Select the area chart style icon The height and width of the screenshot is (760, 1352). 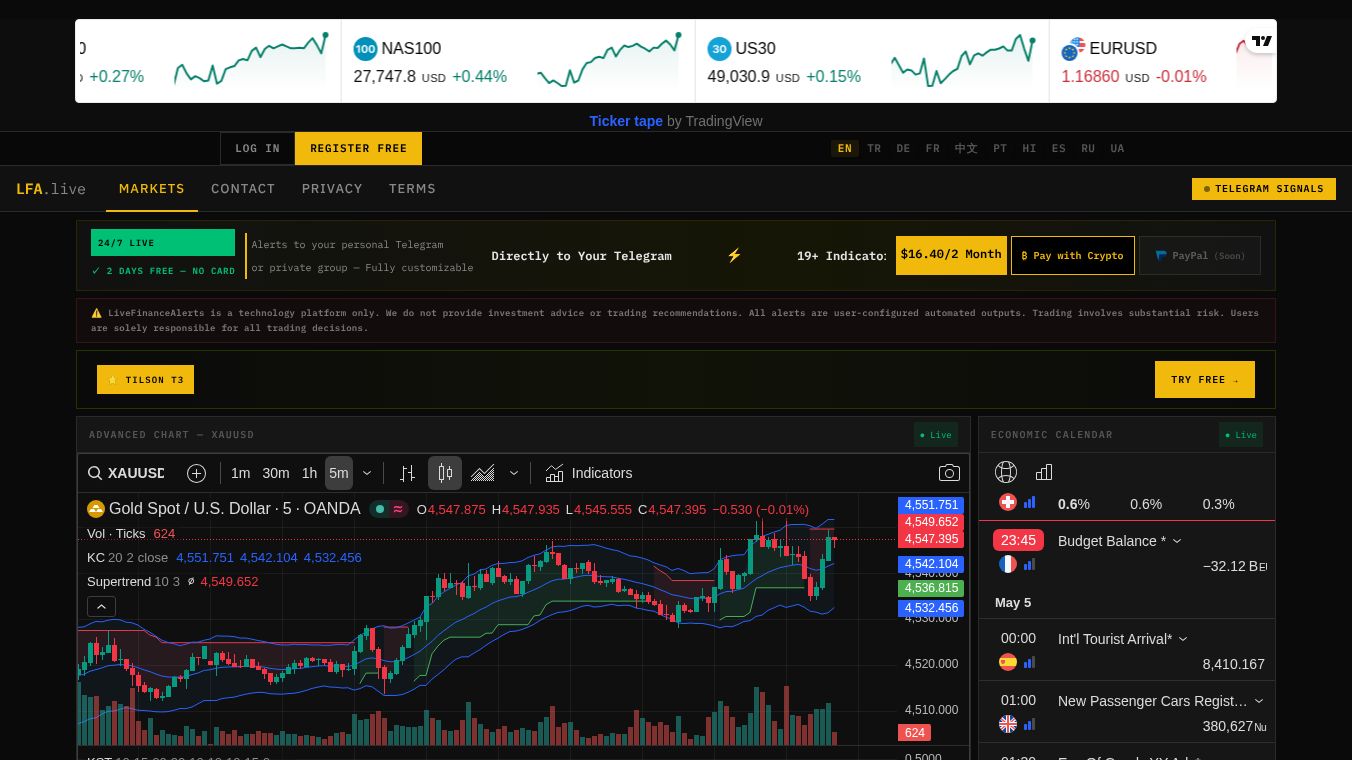[x=483, y=473]
